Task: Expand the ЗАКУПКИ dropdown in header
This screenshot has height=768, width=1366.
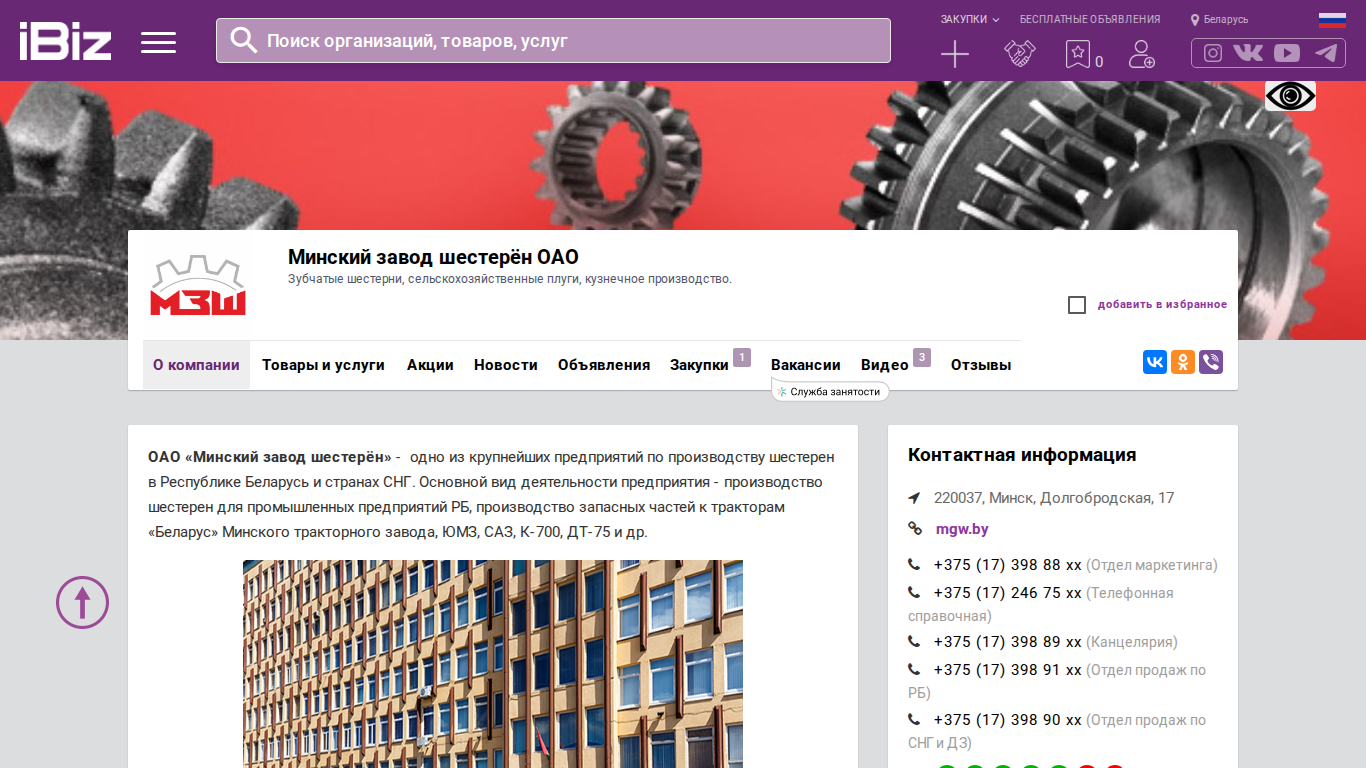Action: tap(969, 19)
